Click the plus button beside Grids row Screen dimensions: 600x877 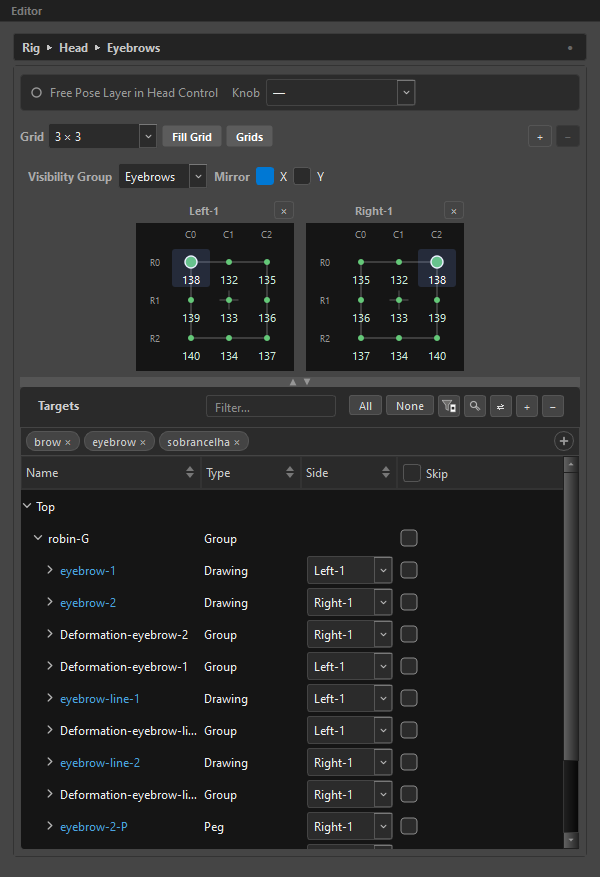(x=540, y=136)
